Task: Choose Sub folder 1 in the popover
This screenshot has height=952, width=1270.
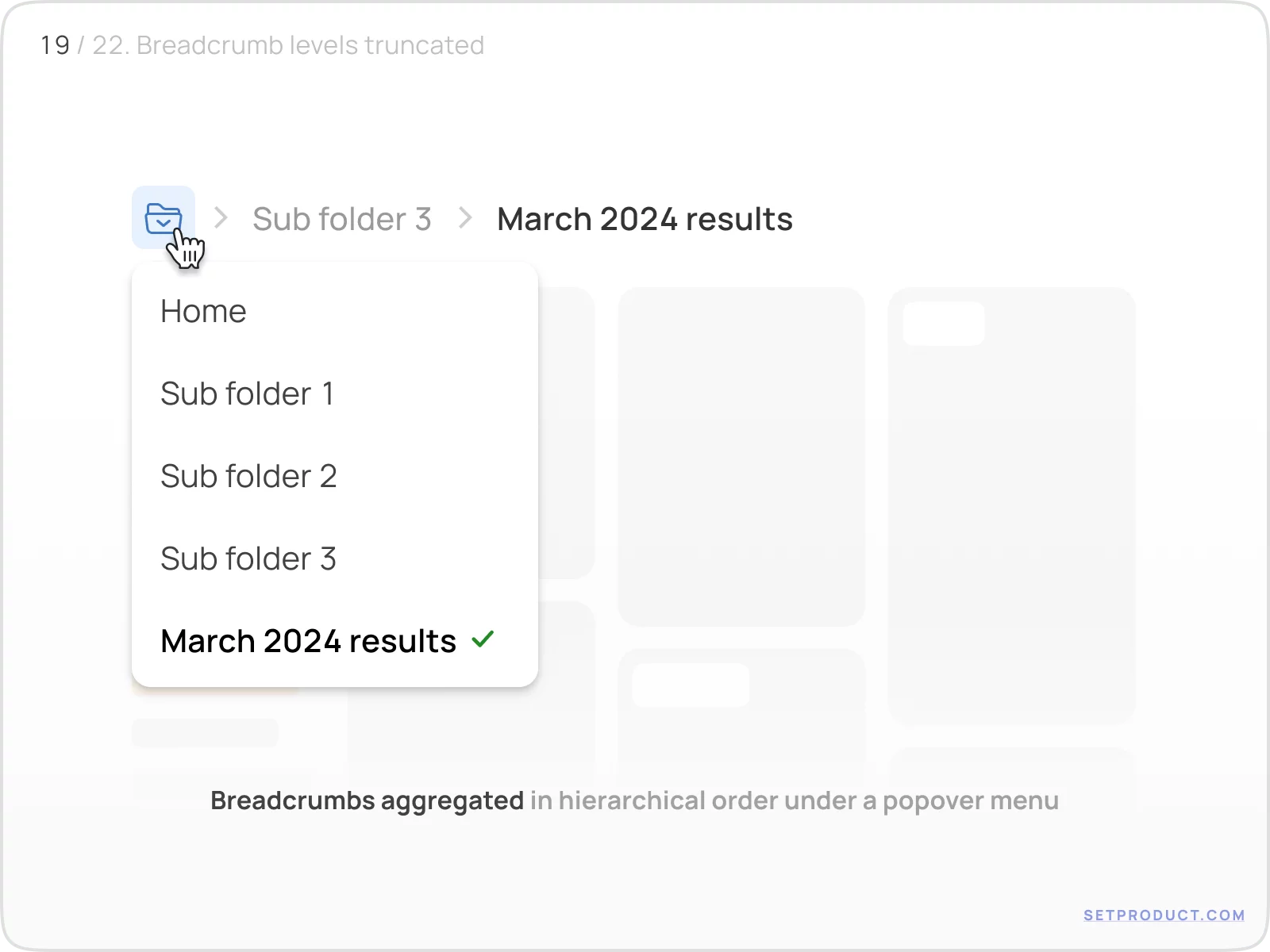Action: coord(248,393)
